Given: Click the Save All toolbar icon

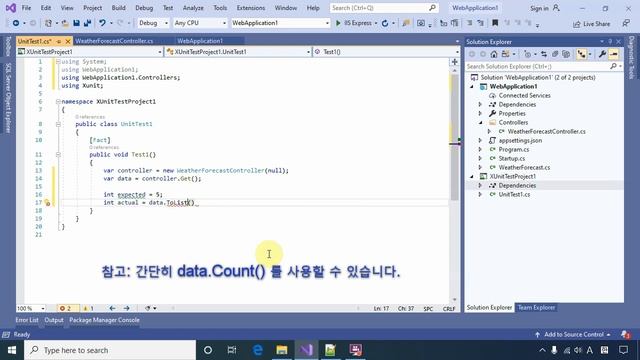Looking at the screenshot, I should 87,23.
